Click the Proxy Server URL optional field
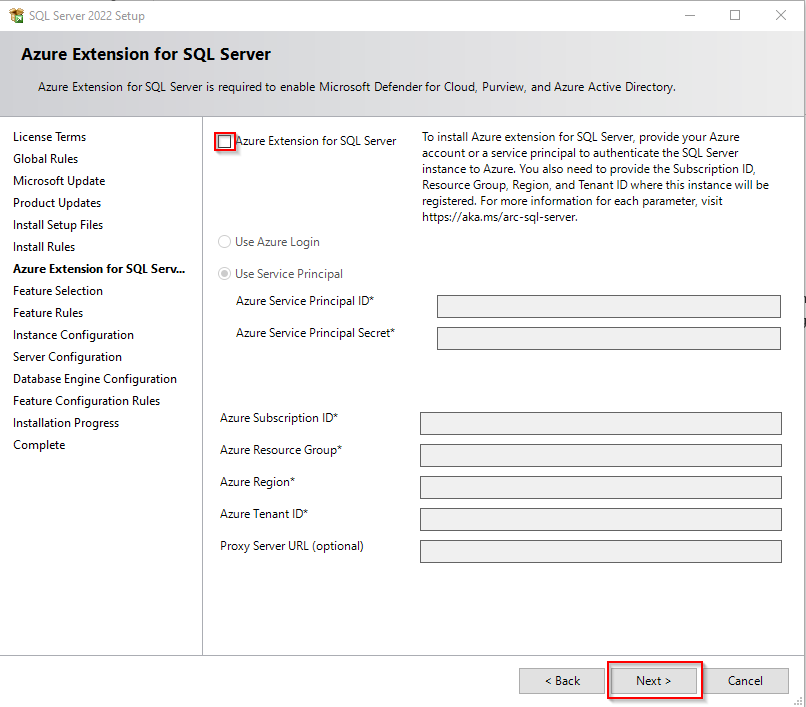 coord(600,551)
